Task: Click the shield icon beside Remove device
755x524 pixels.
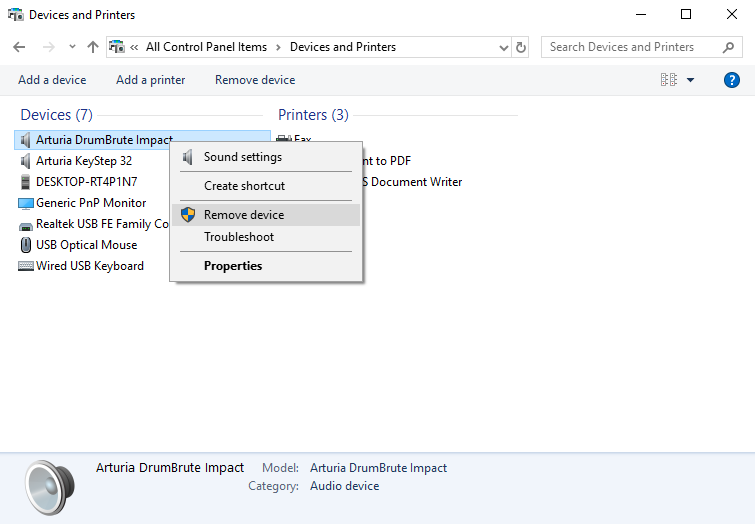Action: pos(188,215)
